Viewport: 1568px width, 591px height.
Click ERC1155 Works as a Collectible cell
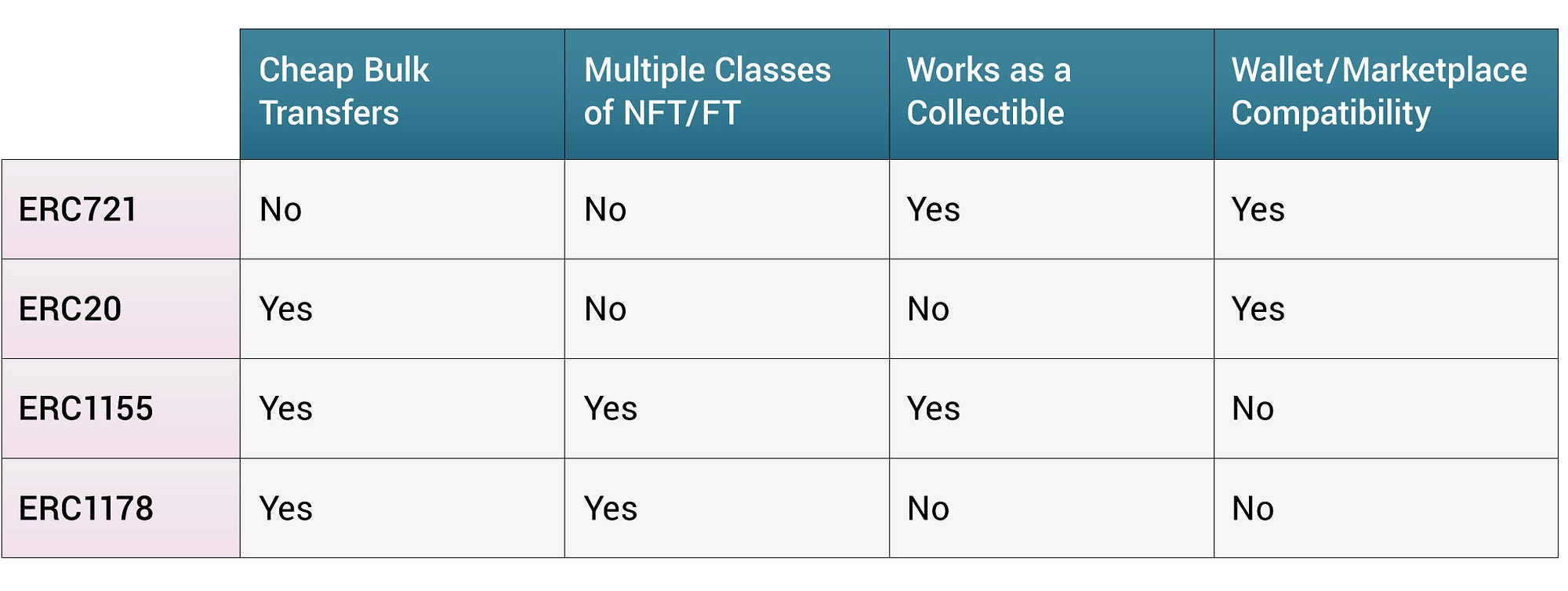point(1051,408)
